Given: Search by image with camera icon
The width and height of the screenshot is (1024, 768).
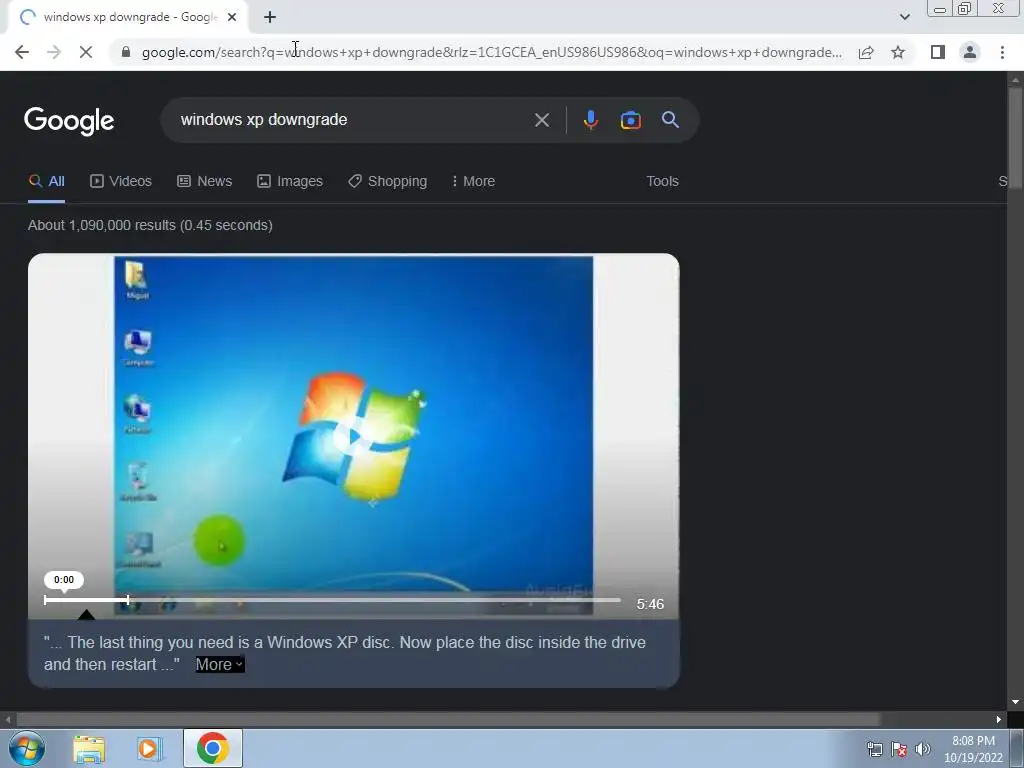Looking at the screenshot, I should click(x=630, y=120).
